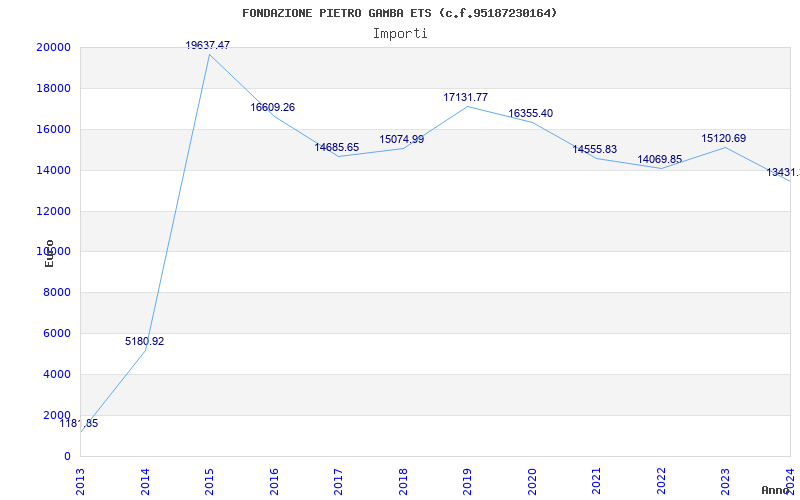Click the 14685.65 data label

click(x=337, y=147)
